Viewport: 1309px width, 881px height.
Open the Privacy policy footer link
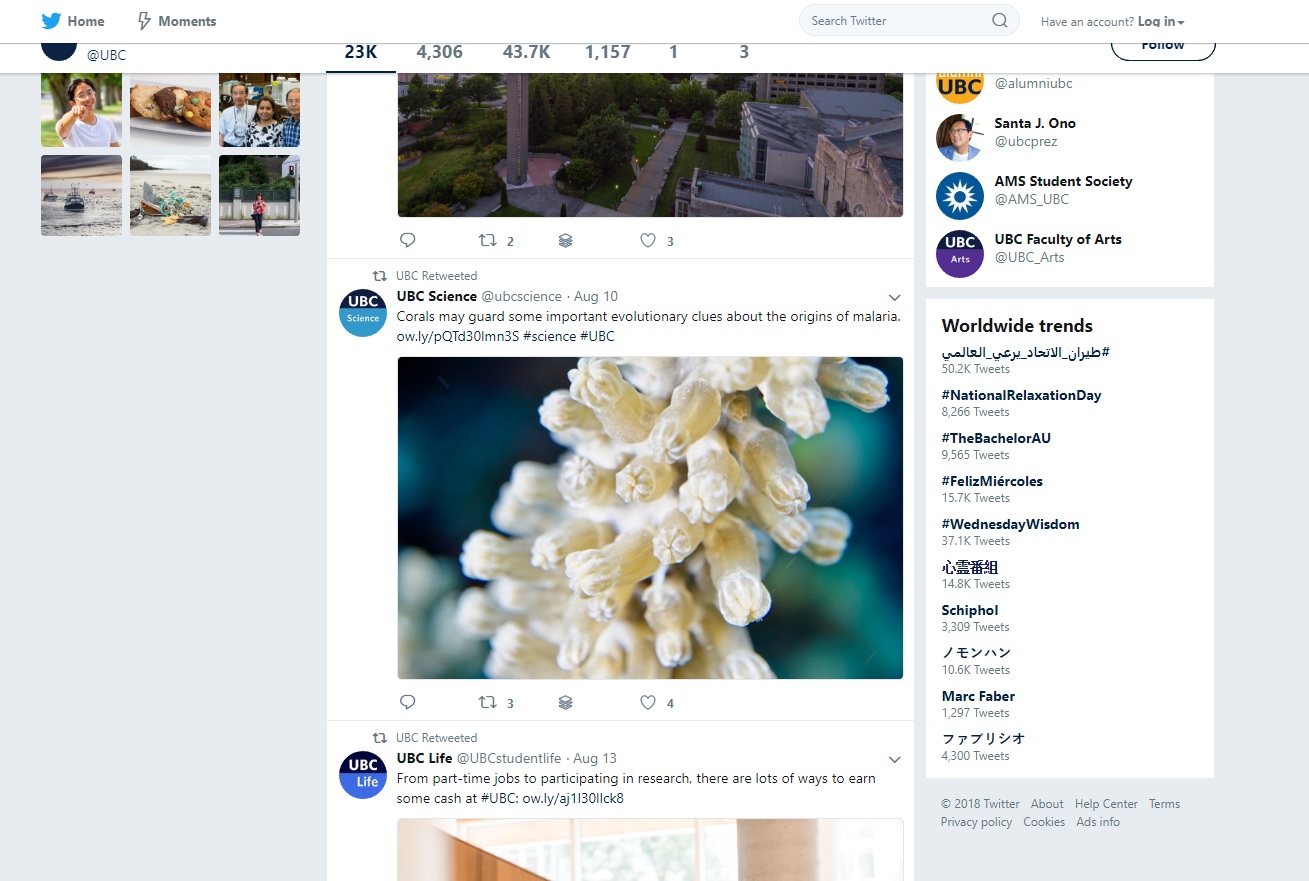point(976,822)
